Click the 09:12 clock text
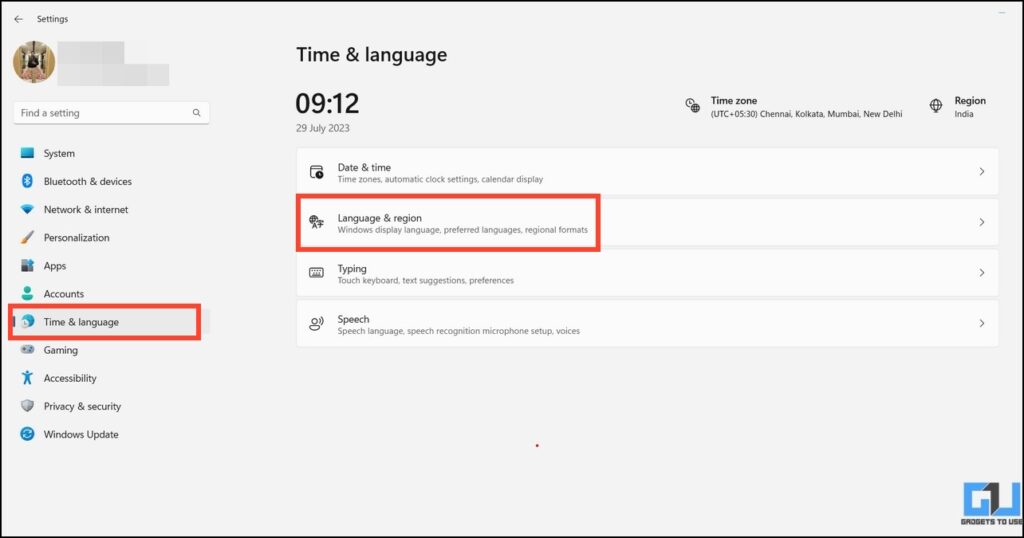 pyautogui.click(x=327, y=103)
